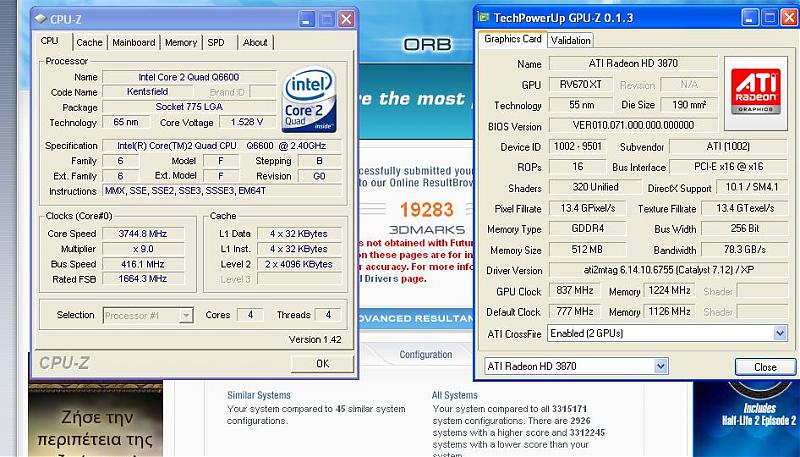Click the Name field showing Intel Core 2 Quad Q6600

pyautogui.click(x=189, y=77)
